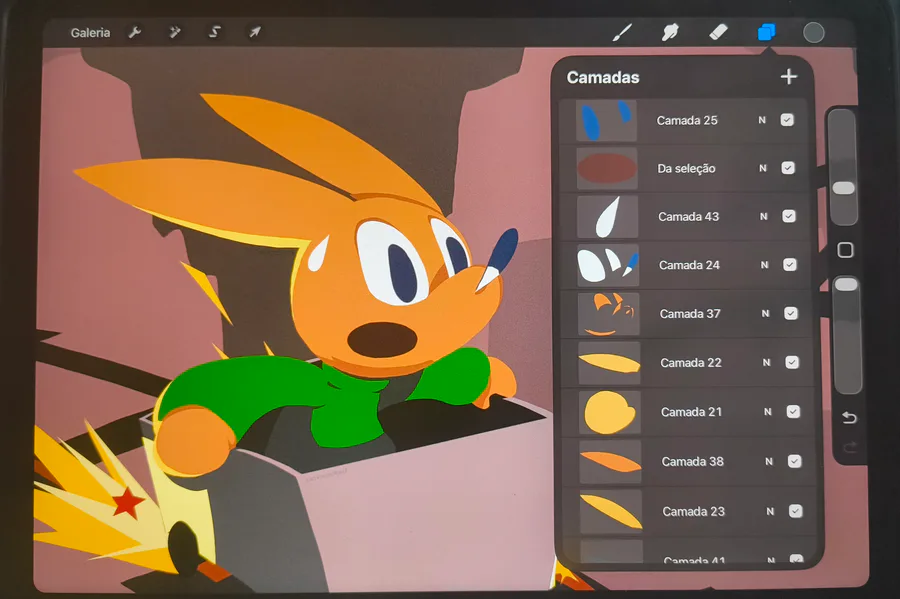Click the brush opacity slider handle
Screen dimensions: 900x599
[845, 284]
